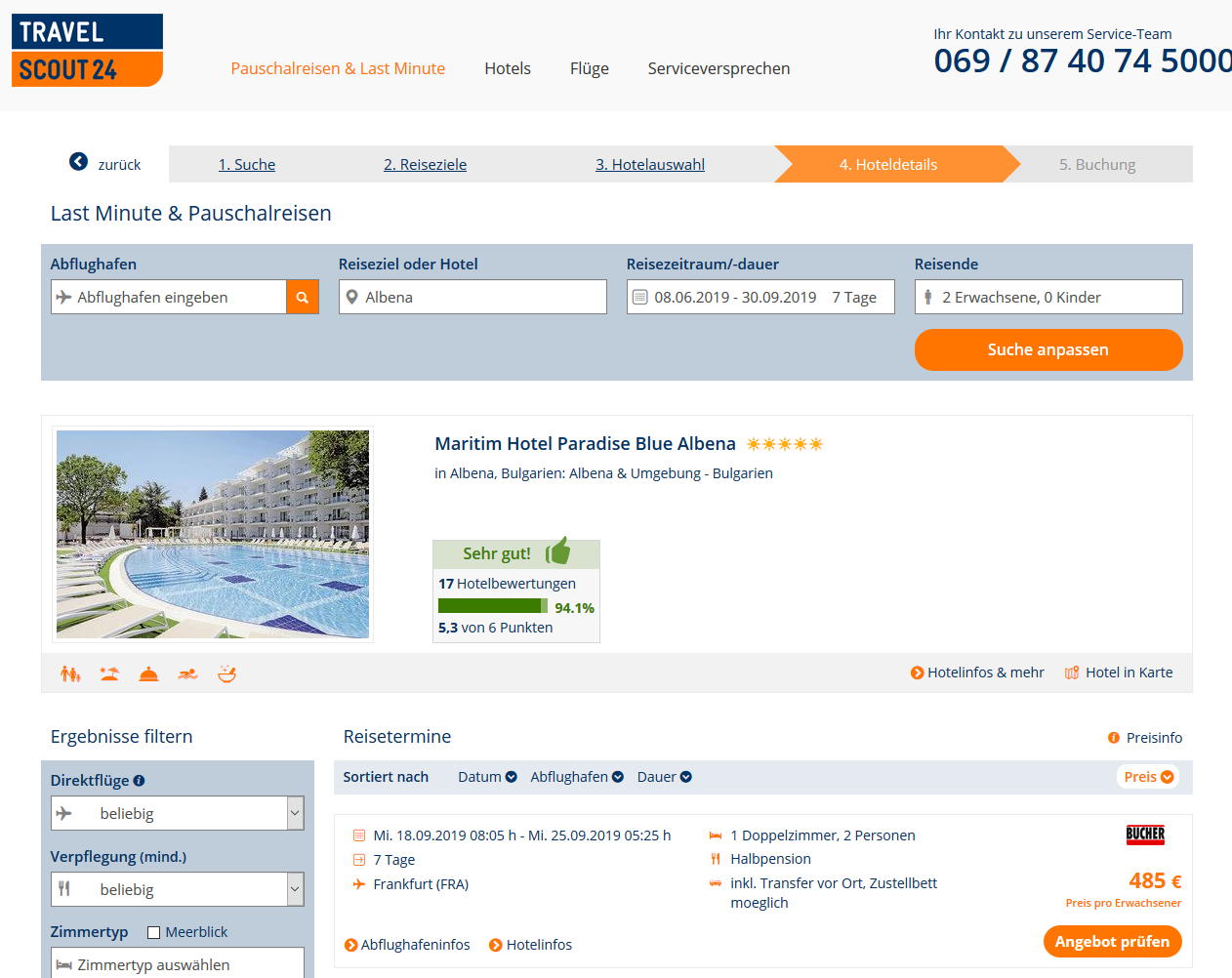Open the Preisinfo info icon
This screenshot has width=1232, height=978.
tap(1114, 738)
